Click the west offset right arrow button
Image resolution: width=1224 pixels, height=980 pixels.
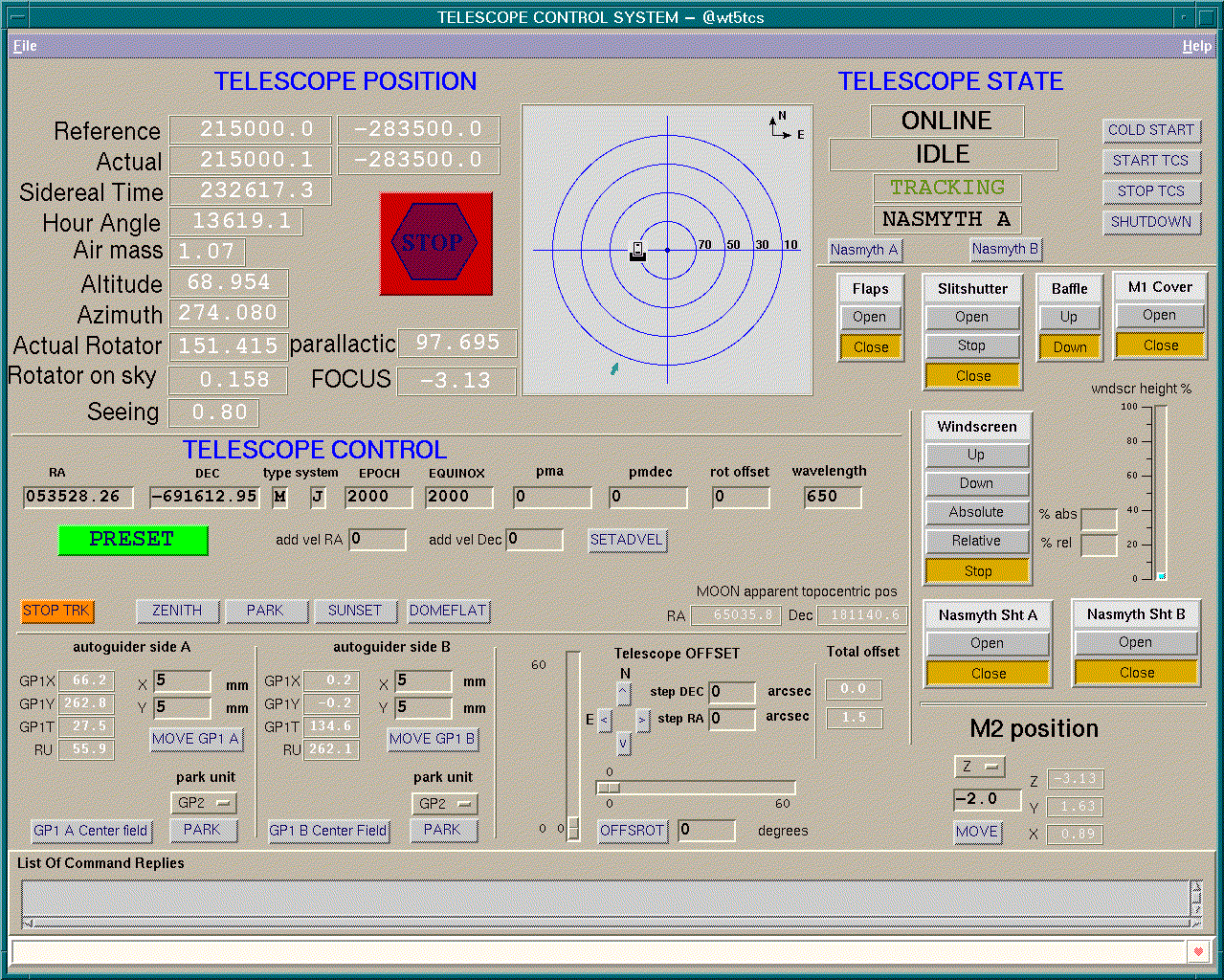[643, 720]
